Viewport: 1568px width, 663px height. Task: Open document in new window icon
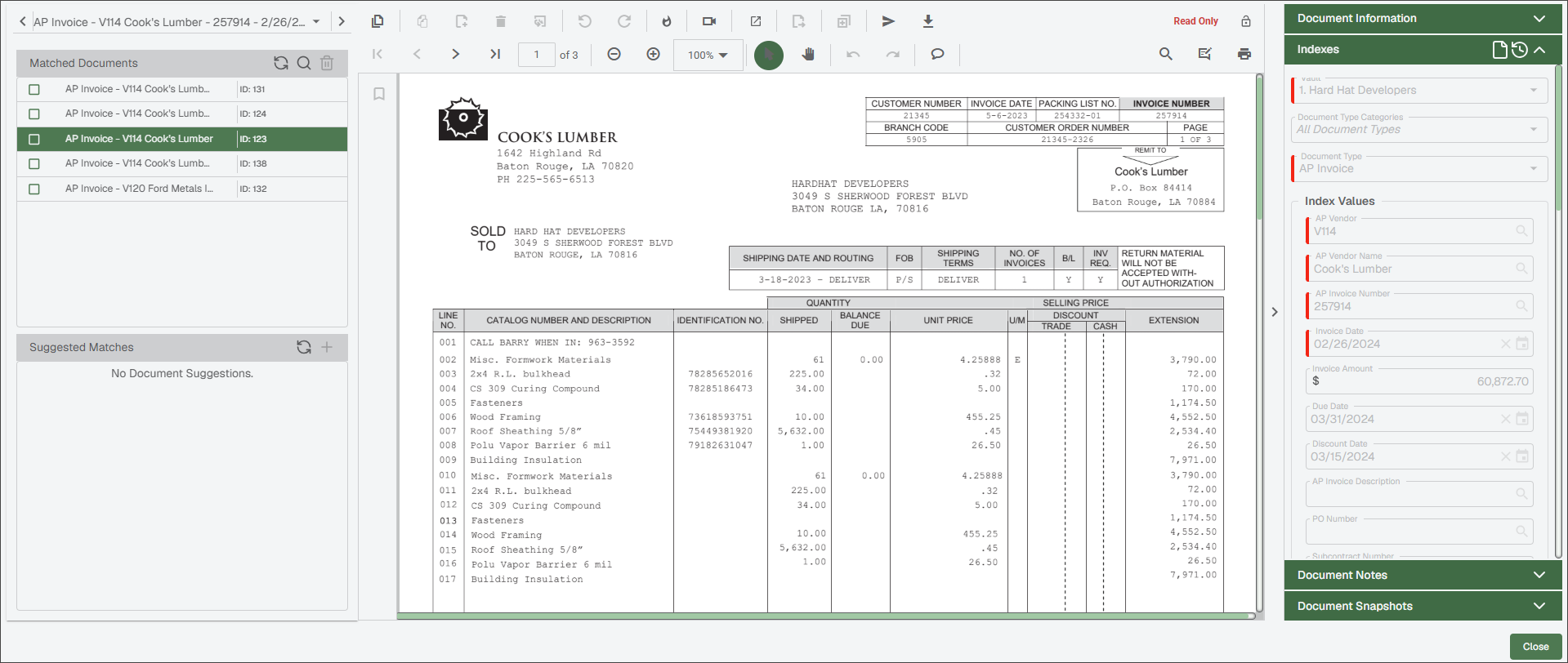756,21
